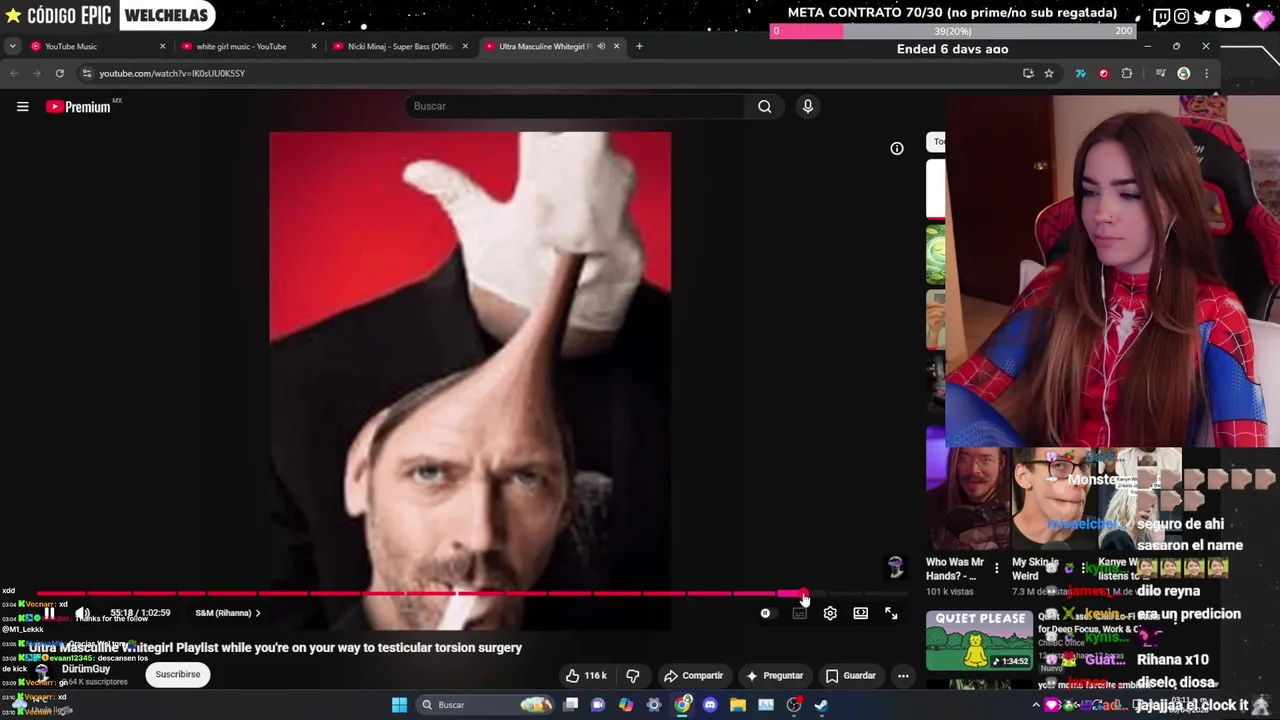Seek on the video progress bar

click(470, 594)
